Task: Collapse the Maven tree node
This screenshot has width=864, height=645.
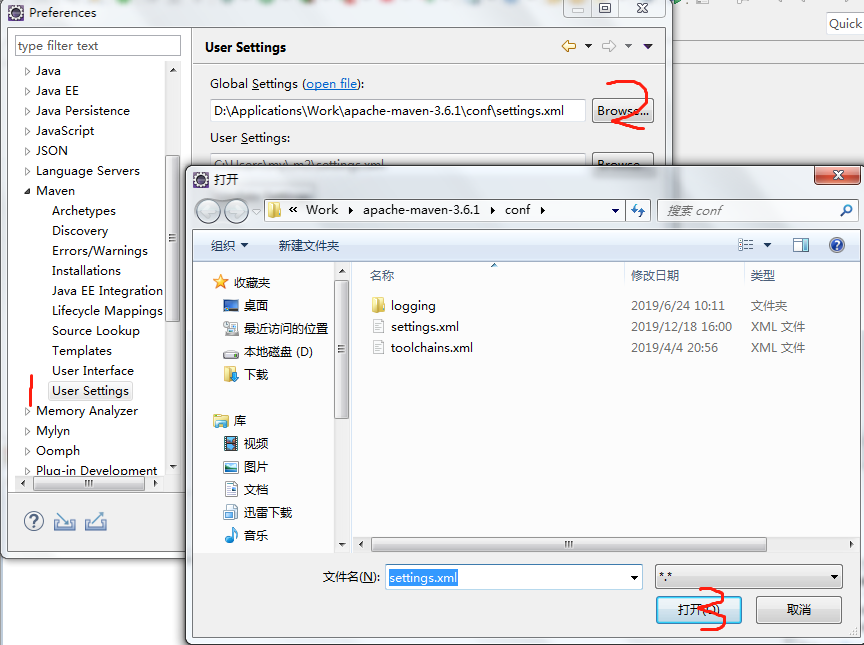Action: 28,191
